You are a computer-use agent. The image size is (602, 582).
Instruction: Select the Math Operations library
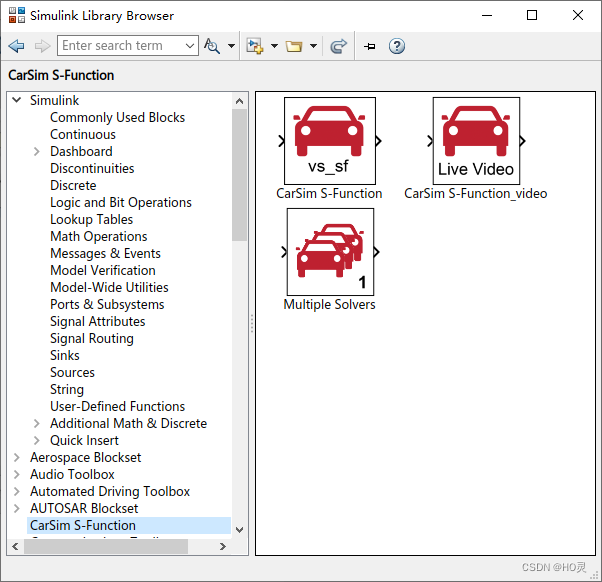click(99, 236)
